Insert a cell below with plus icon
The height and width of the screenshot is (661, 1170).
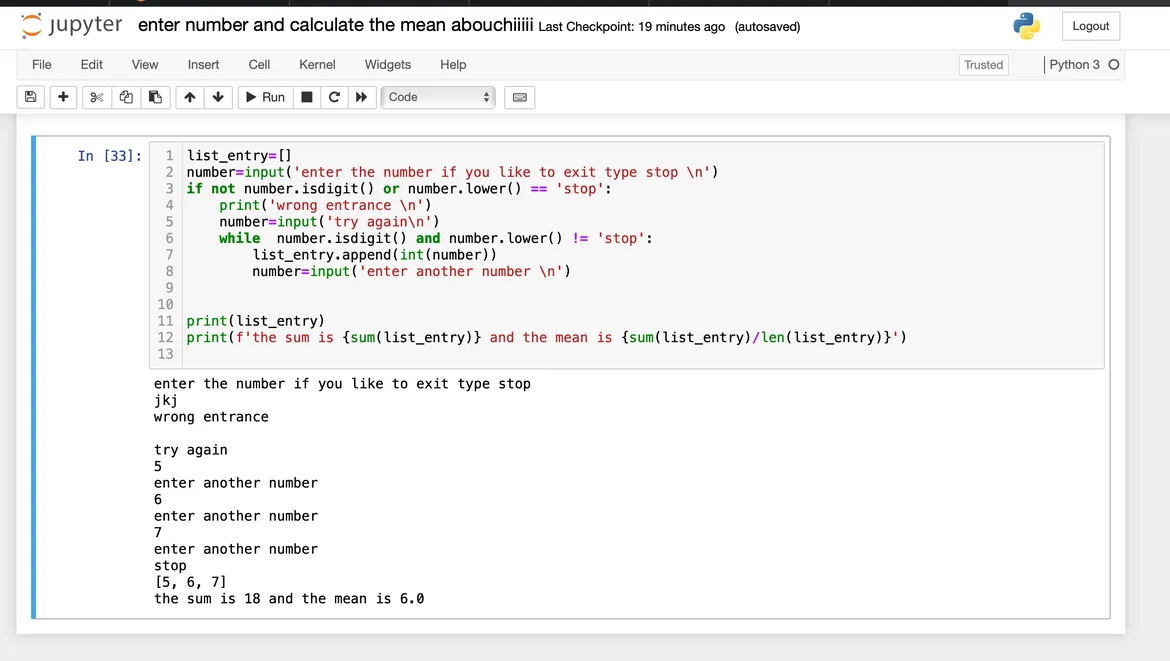click(63, 97)
